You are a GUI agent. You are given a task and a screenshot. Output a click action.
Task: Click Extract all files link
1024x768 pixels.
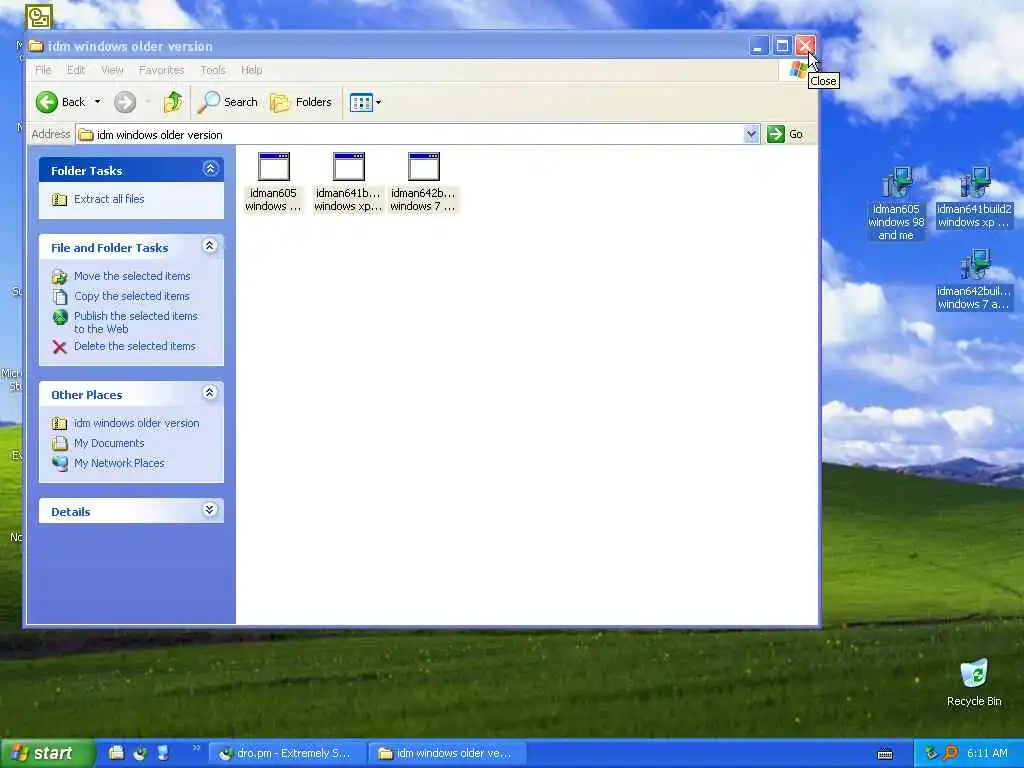tap(109, 199)
